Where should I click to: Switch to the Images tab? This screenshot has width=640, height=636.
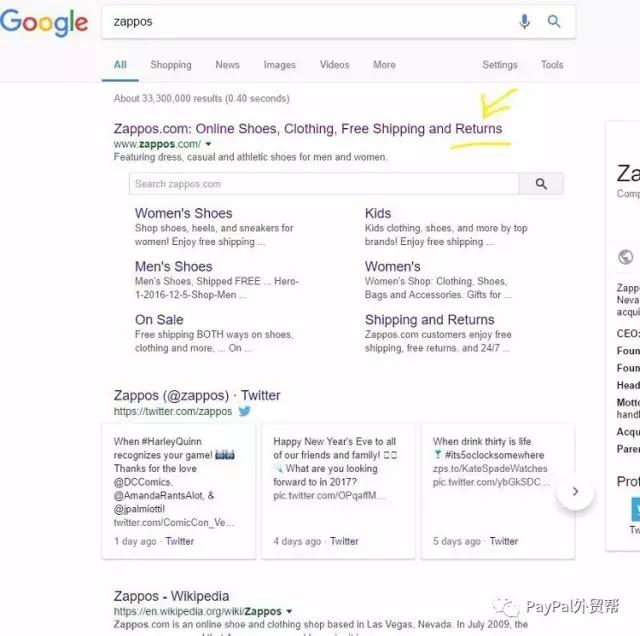tap(280, 65)
